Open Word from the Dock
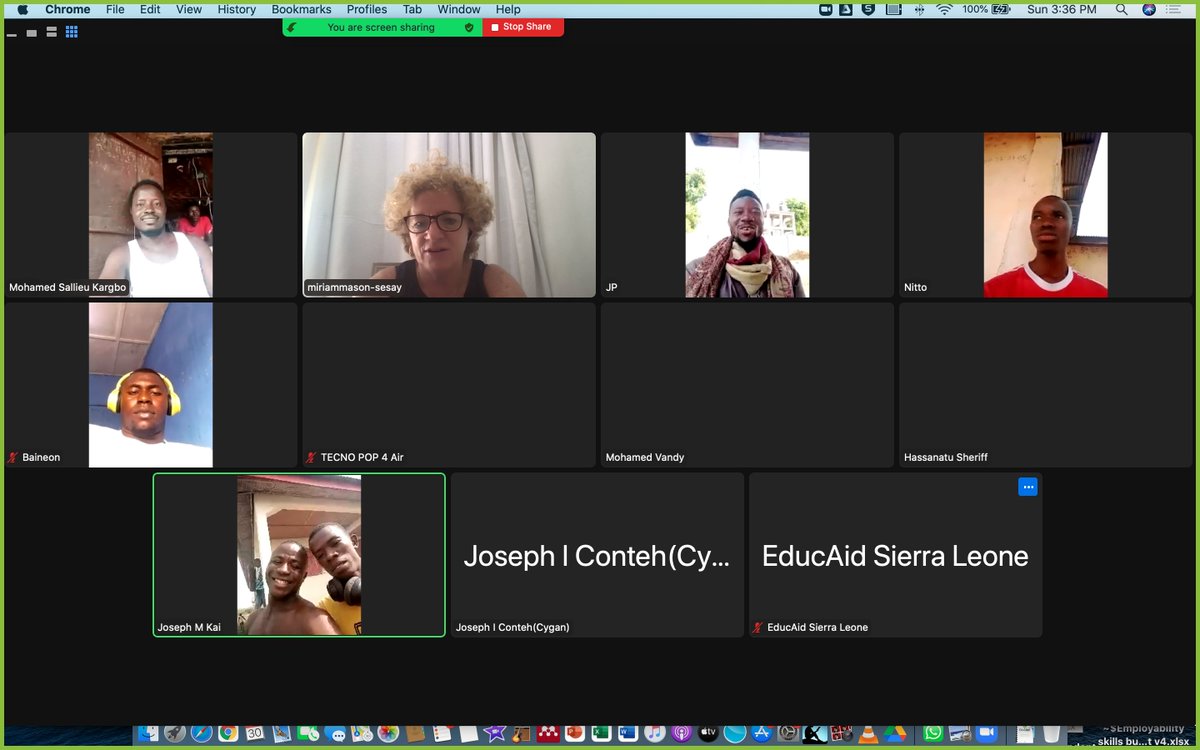1200x750 pixels. tap(628, 733)
